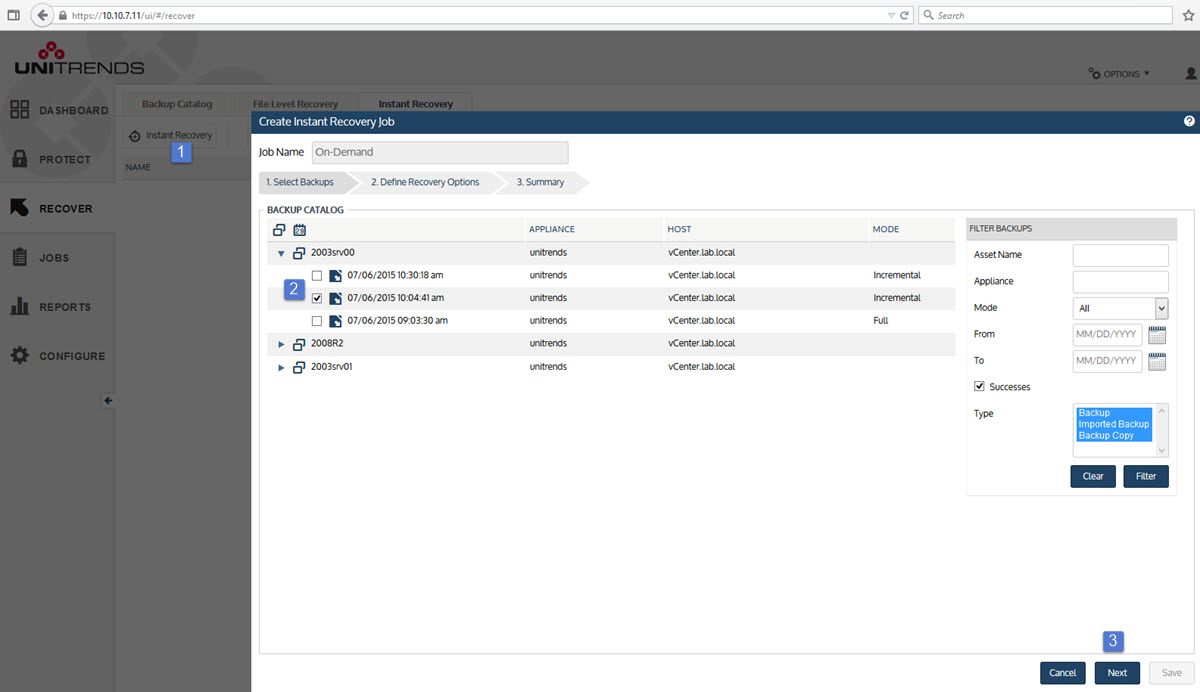Screen dimensions: 1200x692
Task: Toggle the Successes checkbox
Action: click(979, 386)
